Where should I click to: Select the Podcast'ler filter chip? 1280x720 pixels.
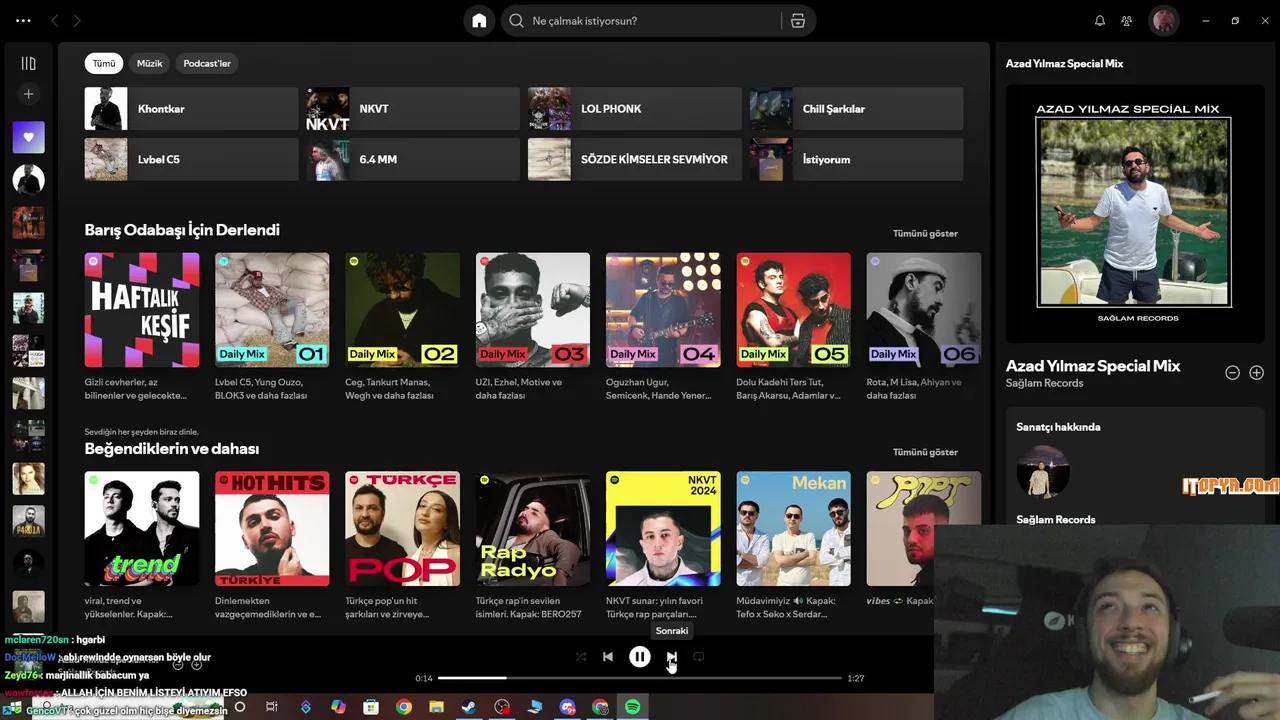[x=207, y=63]
